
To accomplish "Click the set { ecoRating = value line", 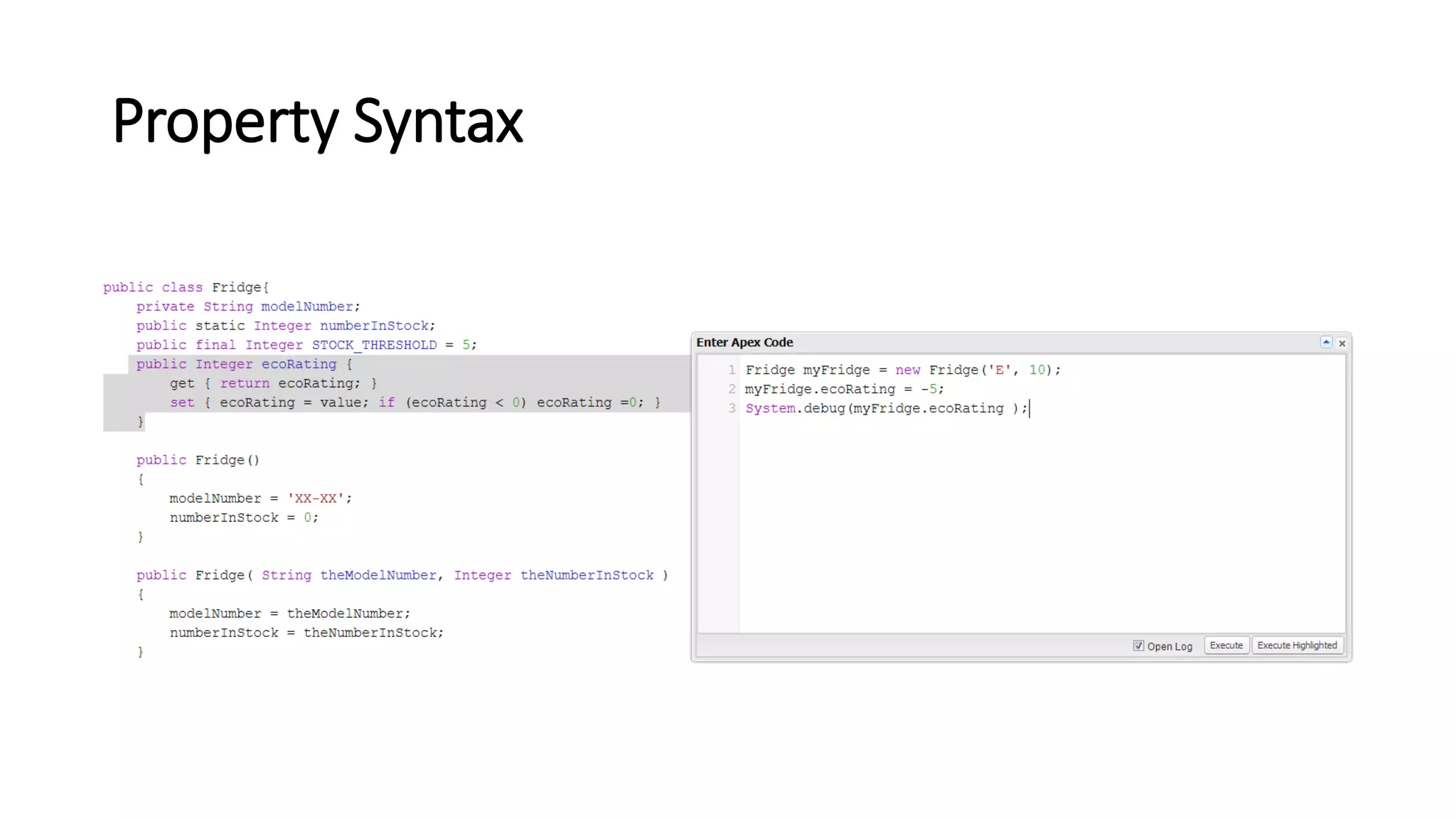I will [x=415, y=402].
